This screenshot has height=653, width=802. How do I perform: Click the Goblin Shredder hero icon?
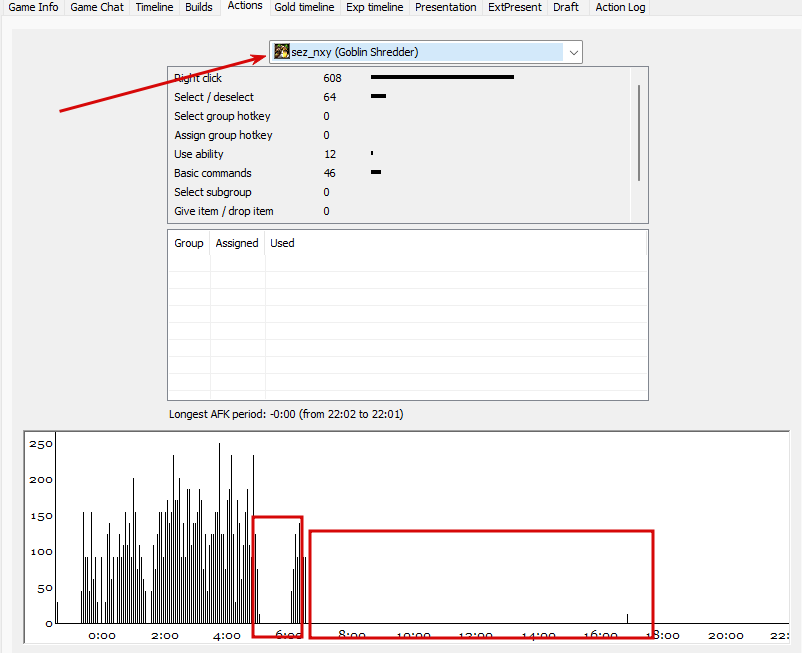coord(282,52)
